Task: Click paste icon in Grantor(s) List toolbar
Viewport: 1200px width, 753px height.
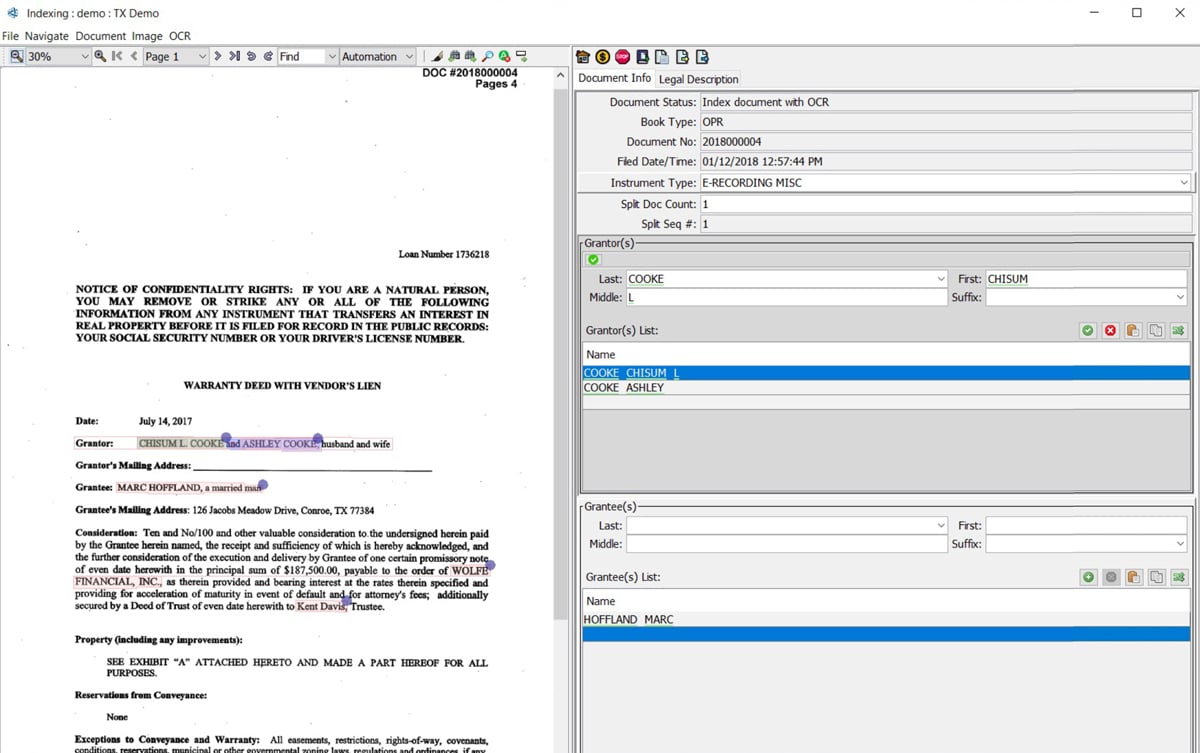Action: click(x=1133, y=330)
